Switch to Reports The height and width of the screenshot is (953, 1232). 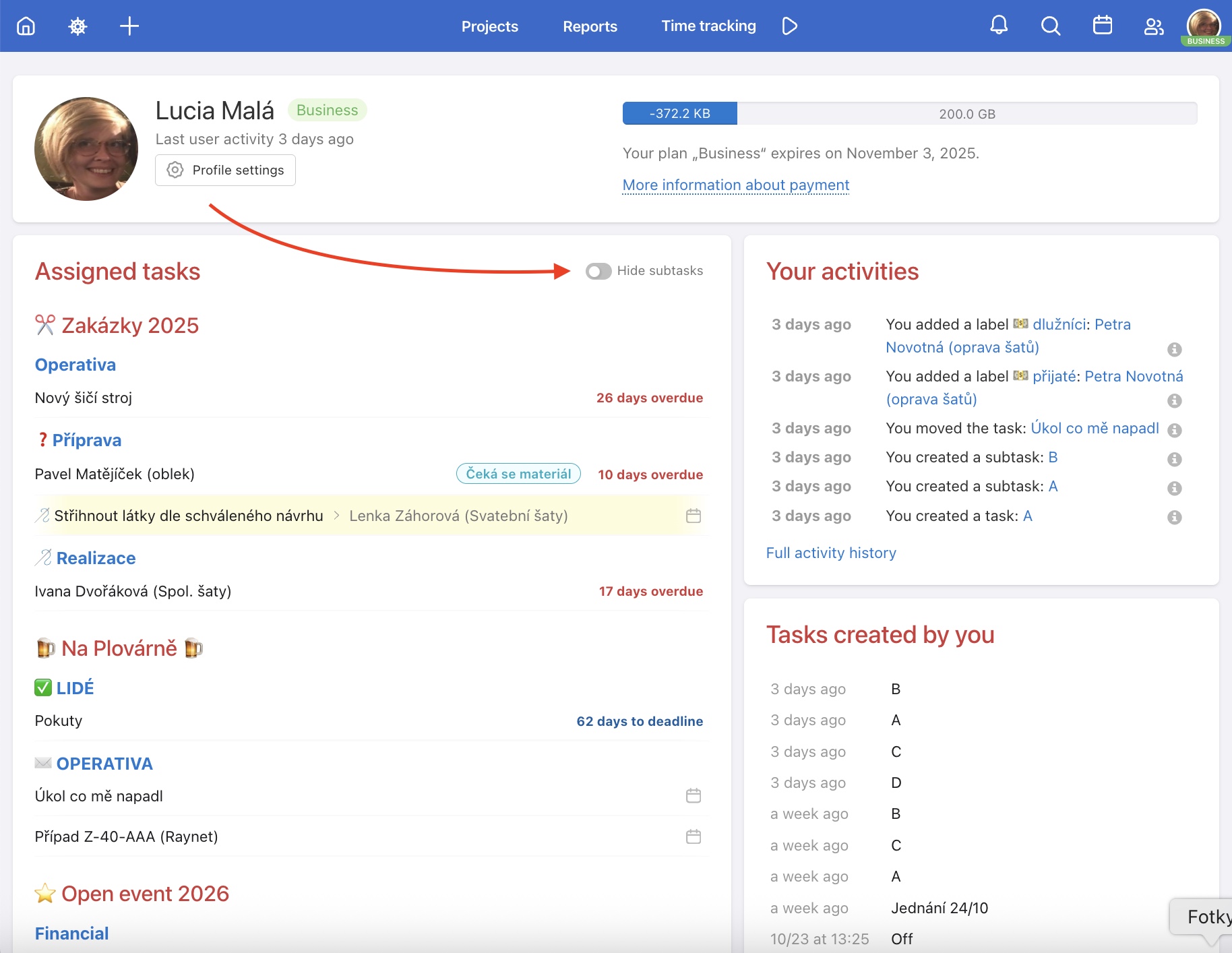pos(590,26)
